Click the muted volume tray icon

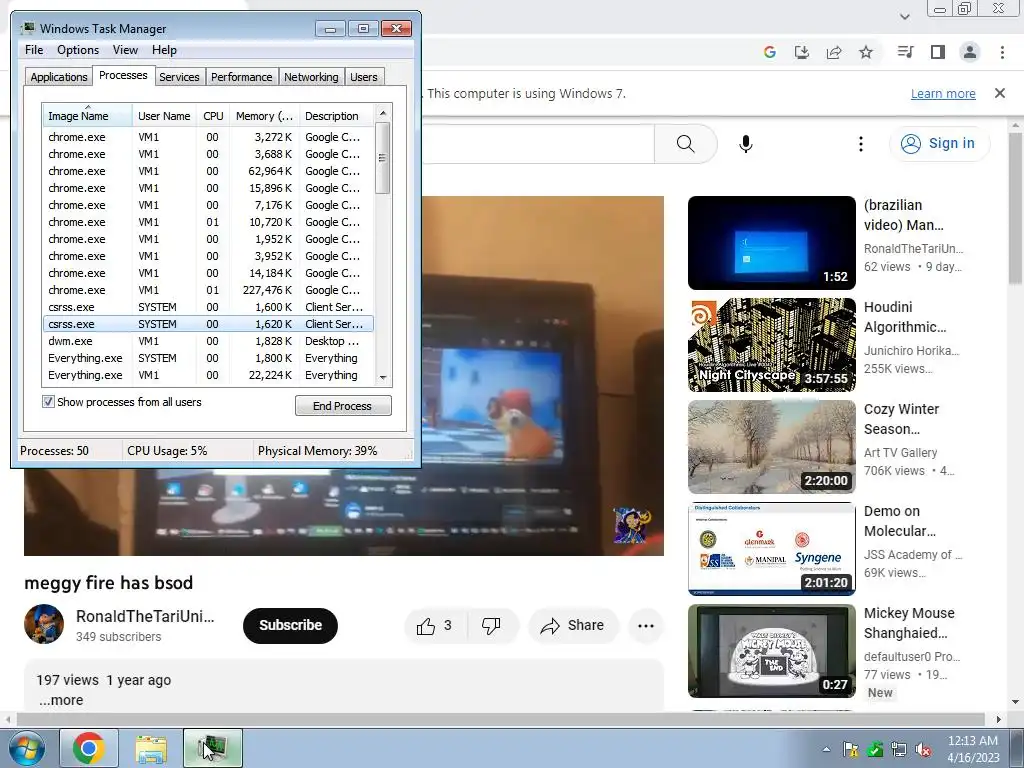(x=923, y=749)
